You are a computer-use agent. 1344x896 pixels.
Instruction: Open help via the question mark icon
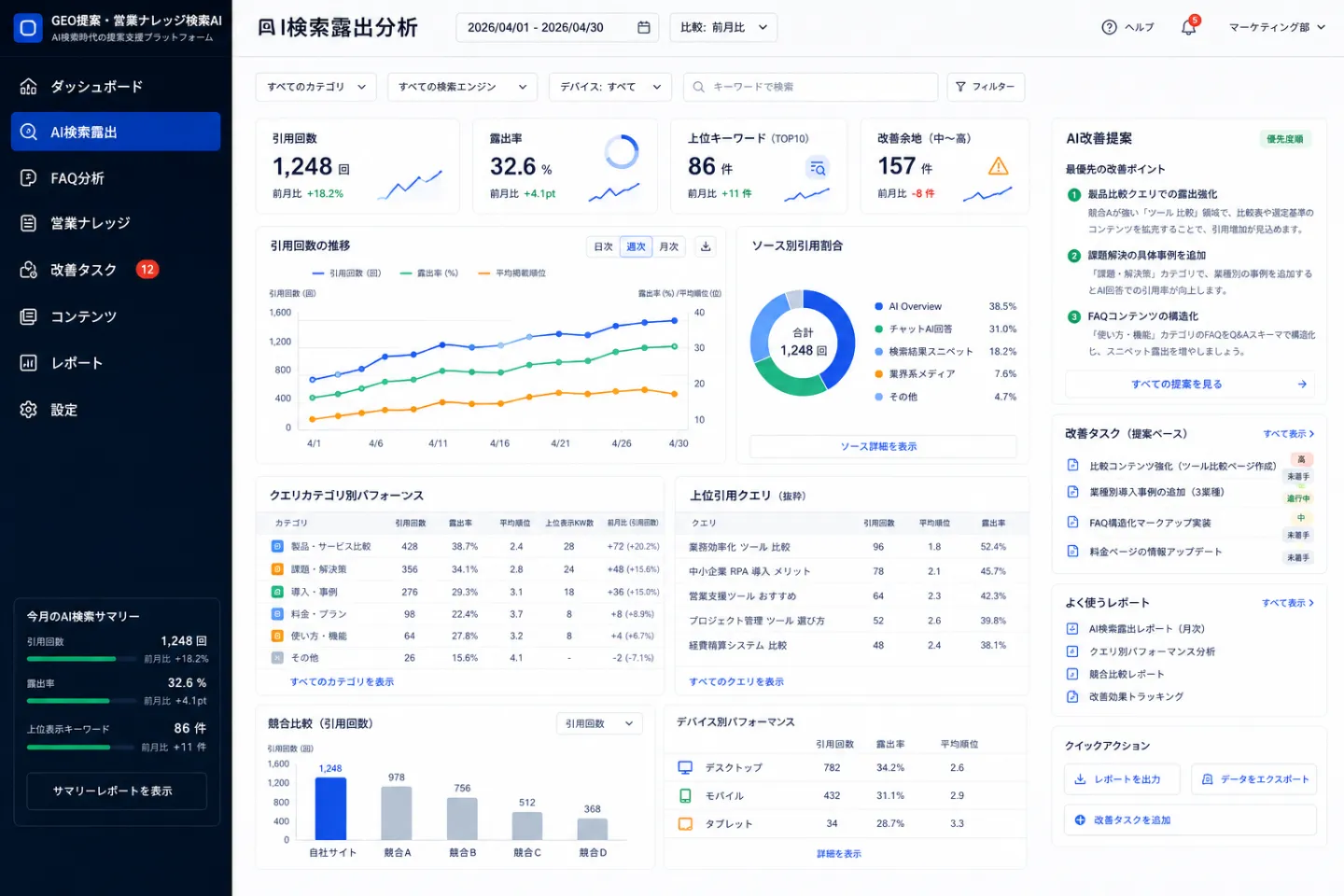point(1109,27)
